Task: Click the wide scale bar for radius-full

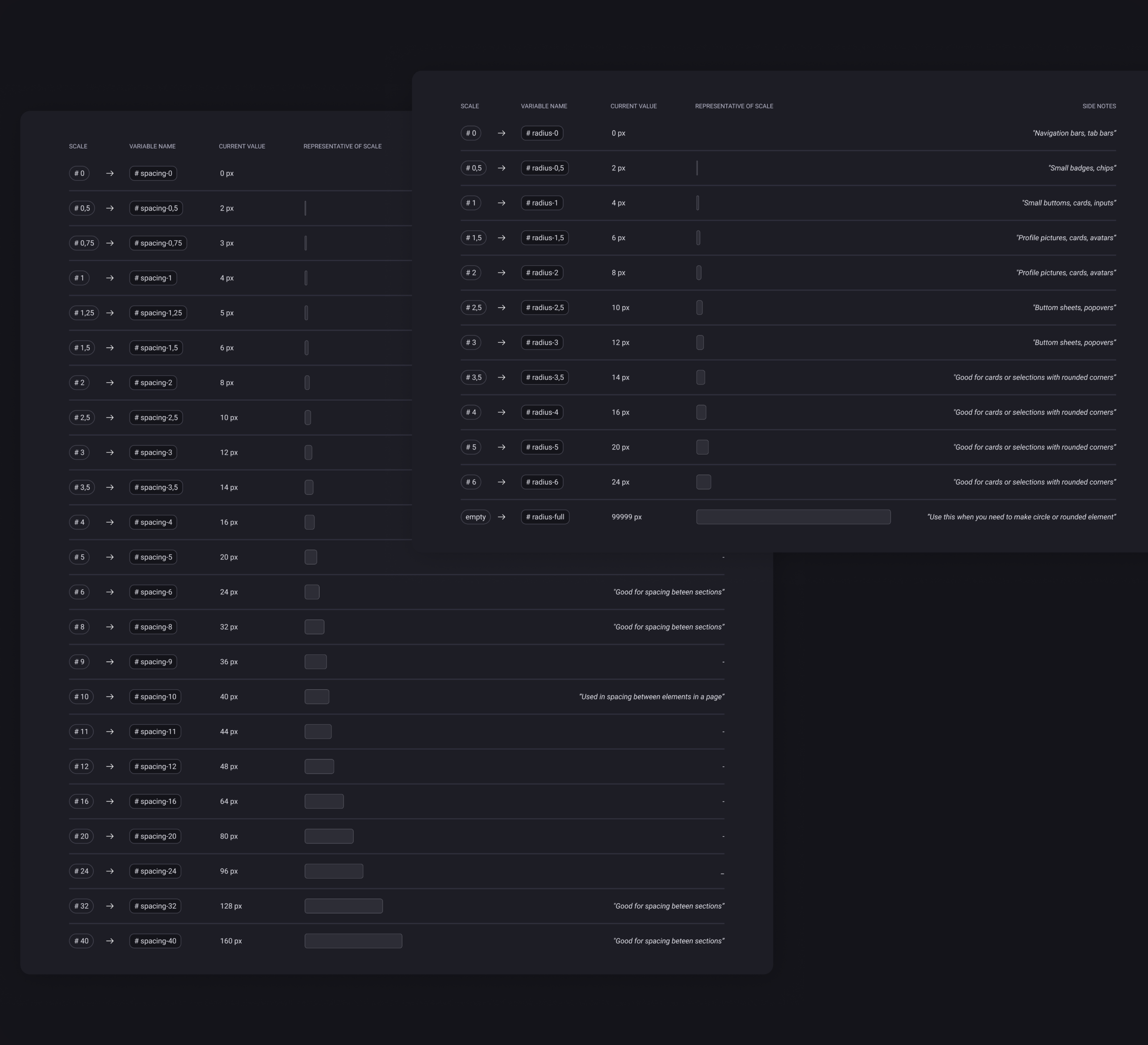Action: (x=793, y=517)
